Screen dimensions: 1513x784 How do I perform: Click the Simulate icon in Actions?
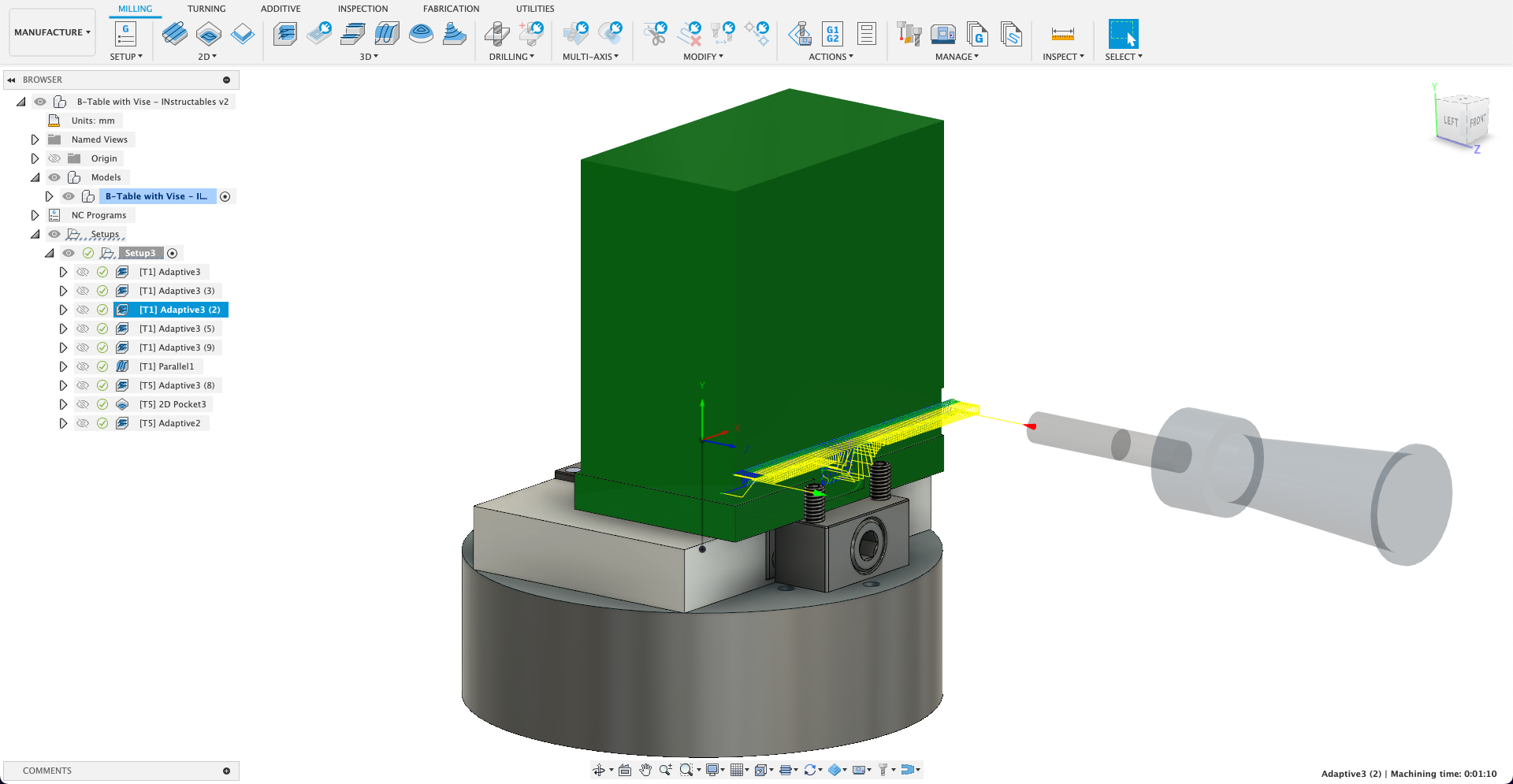[800, 33]
